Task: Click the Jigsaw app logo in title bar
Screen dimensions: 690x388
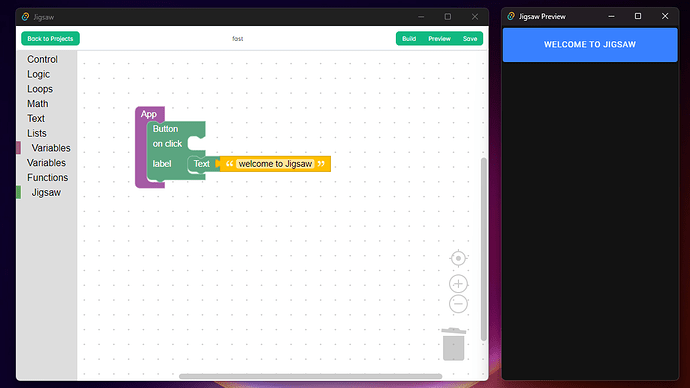Action: pyautogui.click(x=26, y=17)
